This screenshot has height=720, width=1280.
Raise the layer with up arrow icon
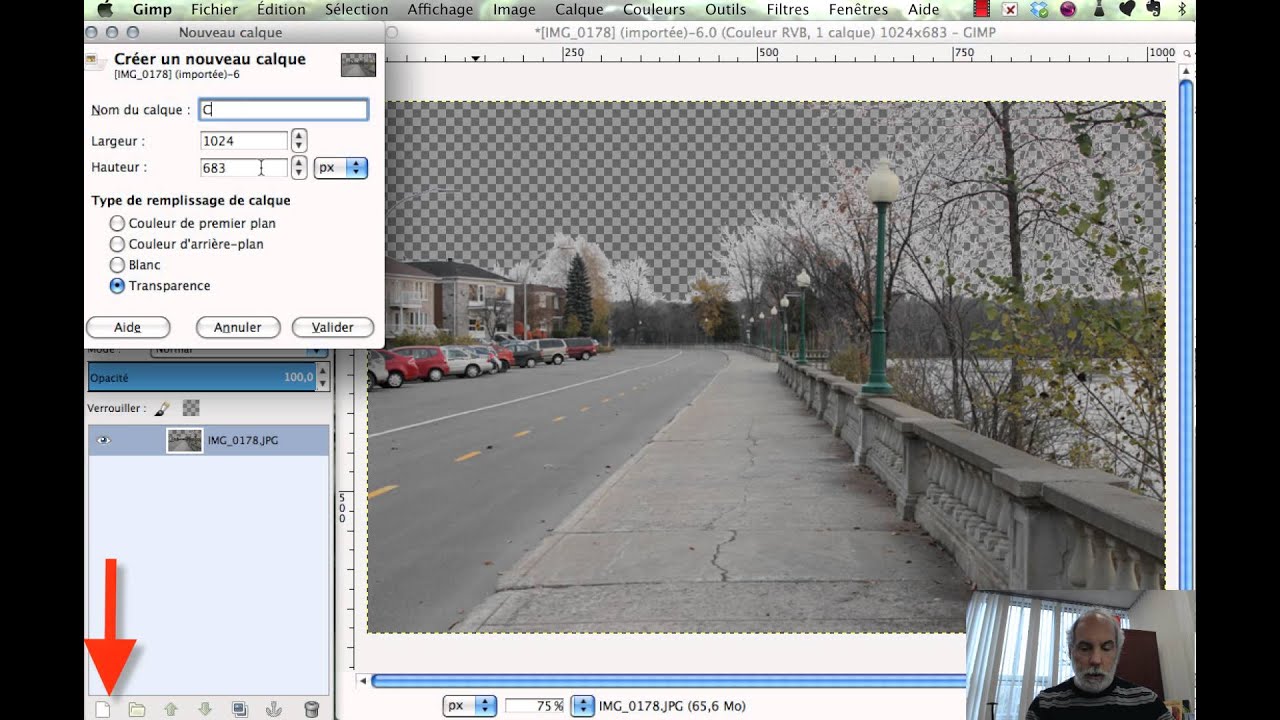click(x=171, y=709)
